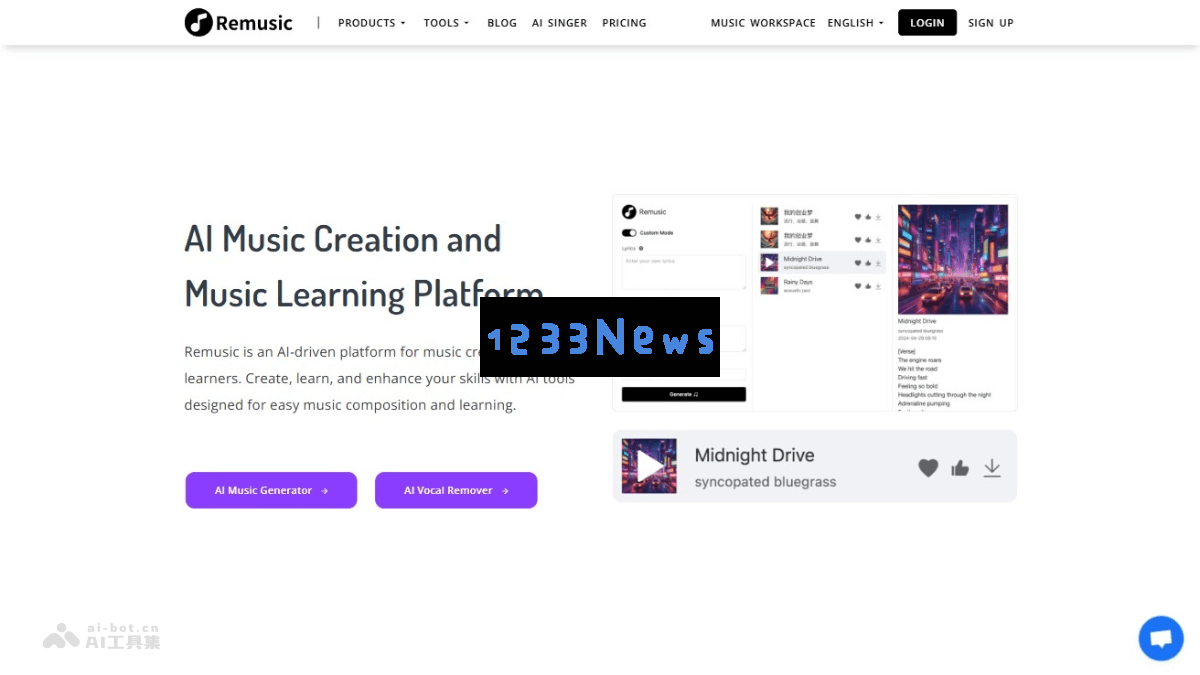Heart the Midnight Drive row in the song list
Screen dimensions: 1200x675
(x=857, y=263)
